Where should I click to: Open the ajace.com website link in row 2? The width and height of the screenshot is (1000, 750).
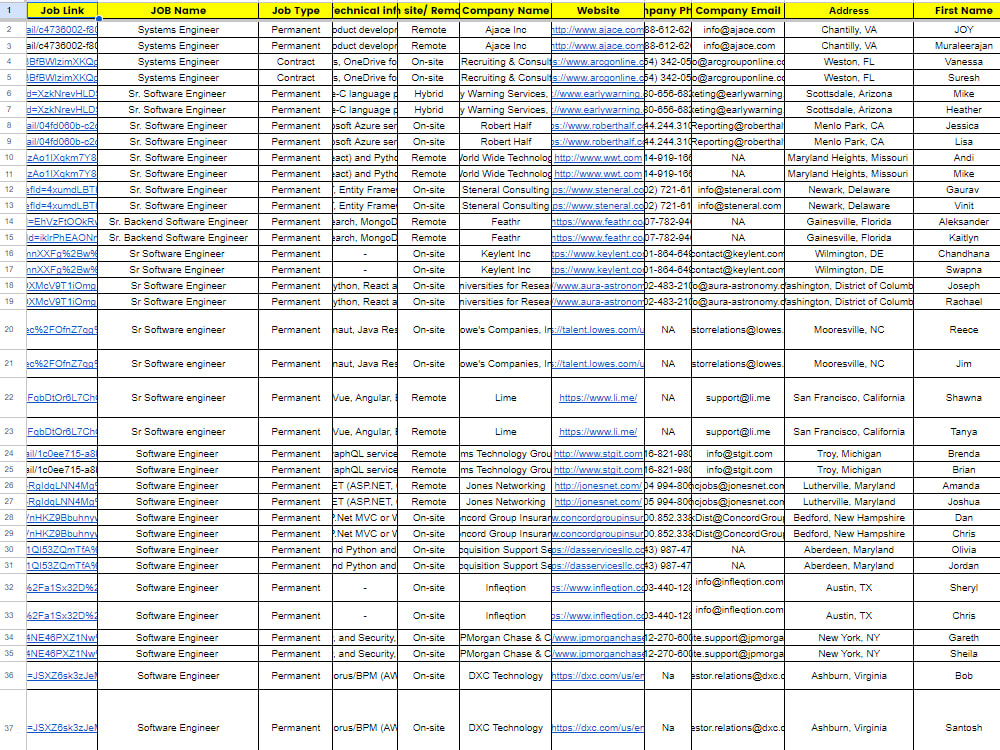point(598,30)
